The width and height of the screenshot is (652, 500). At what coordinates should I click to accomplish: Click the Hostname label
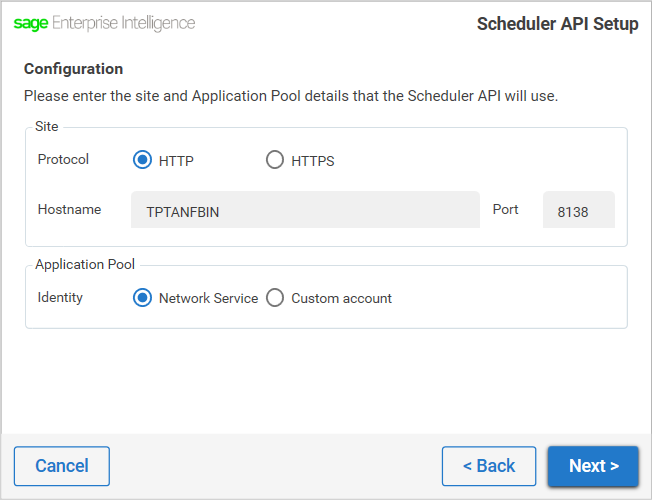coord(69,209)
